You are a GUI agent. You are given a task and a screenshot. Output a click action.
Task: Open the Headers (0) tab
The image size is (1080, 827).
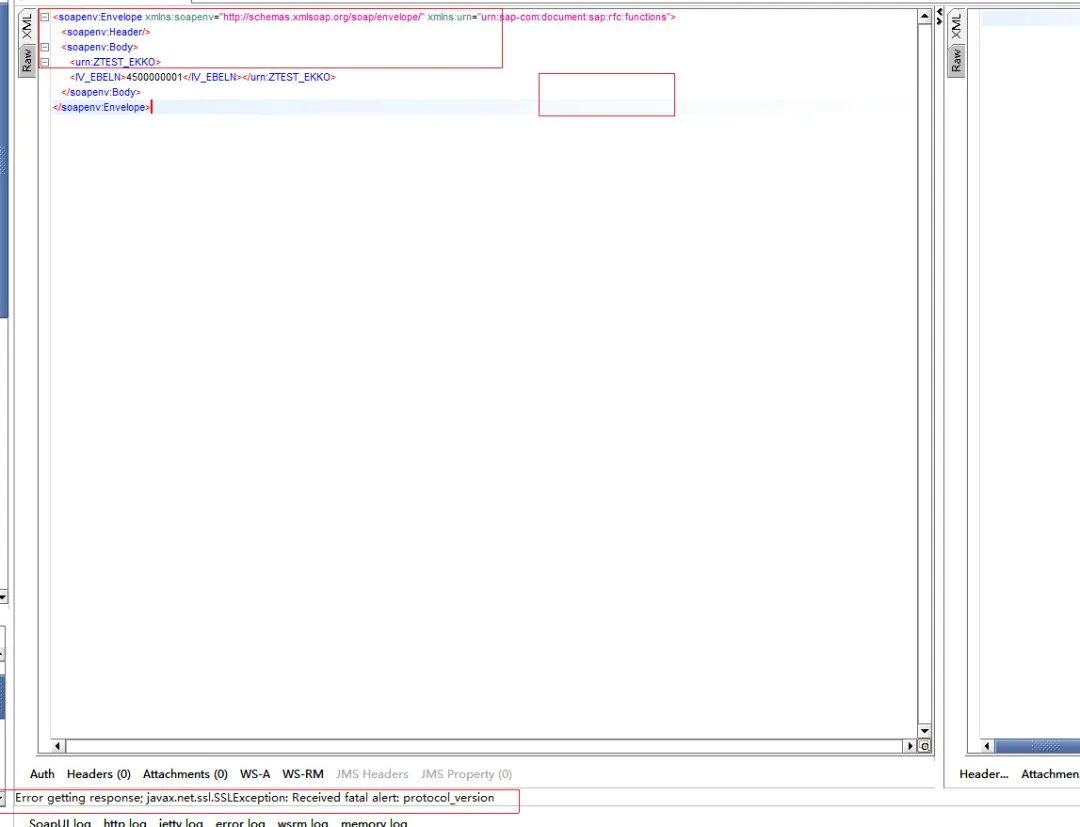pyautogui.click(x=98, y=774)
